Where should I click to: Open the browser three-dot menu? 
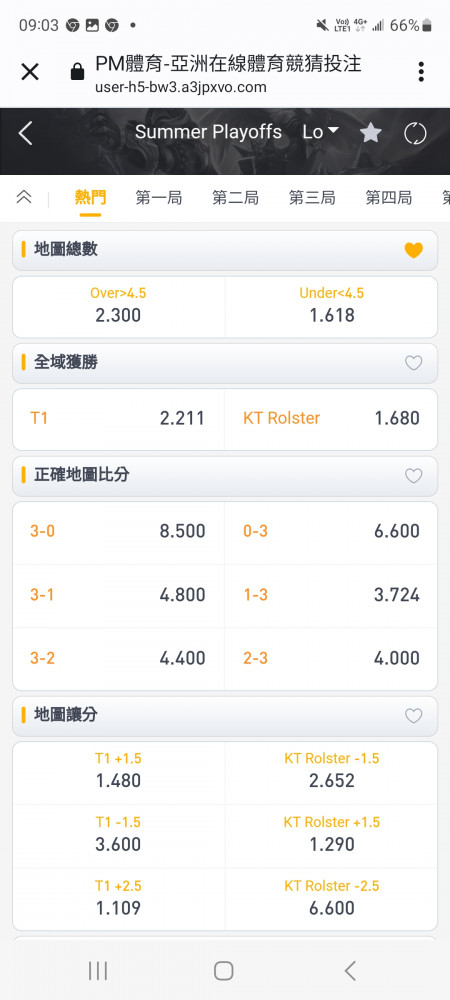421,71
